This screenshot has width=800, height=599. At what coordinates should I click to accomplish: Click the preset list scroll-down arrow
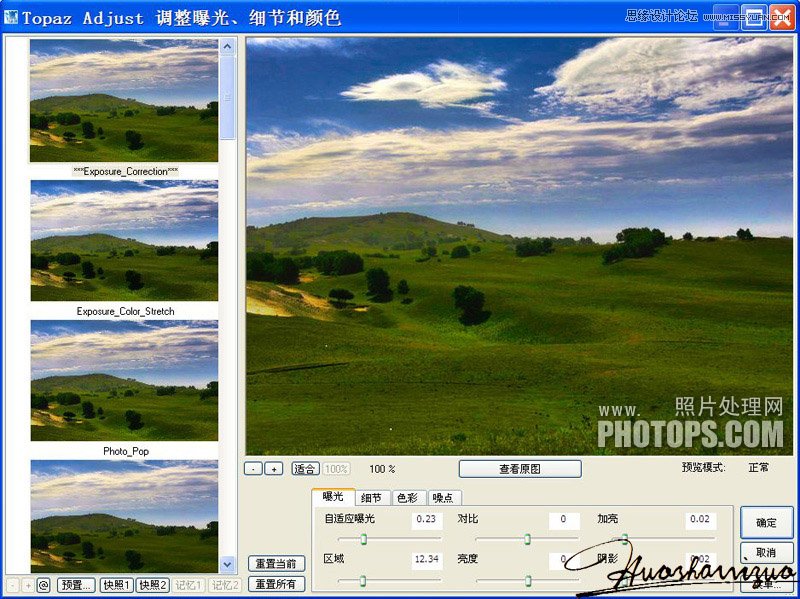click(228, 565)
